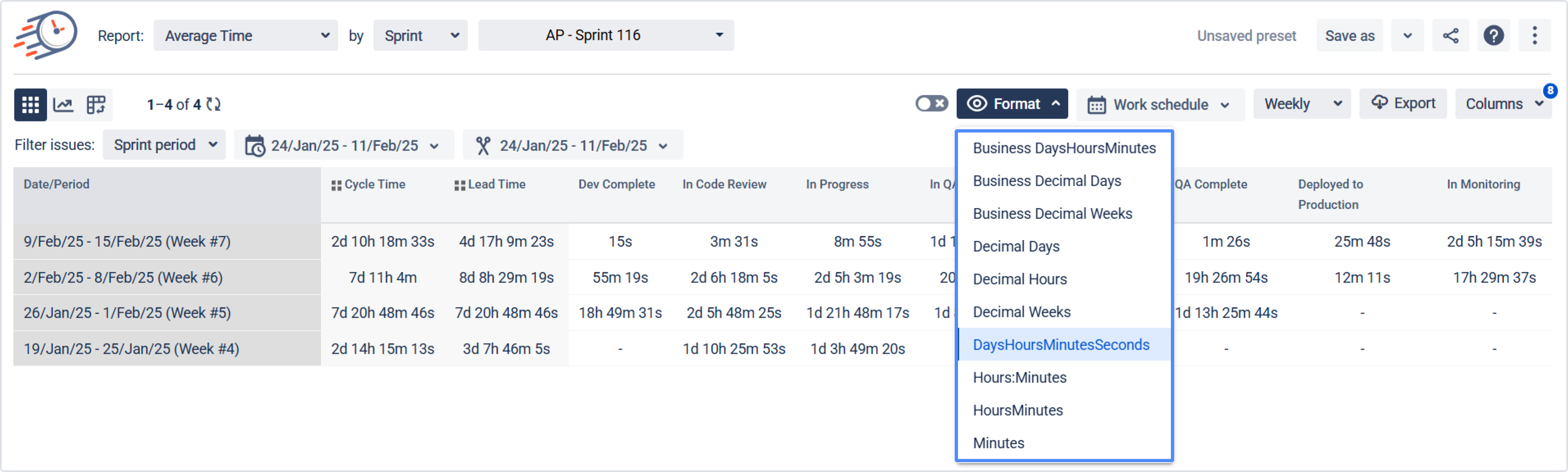Open the chart view icon

pyautogui.click(x=63, y=105)
